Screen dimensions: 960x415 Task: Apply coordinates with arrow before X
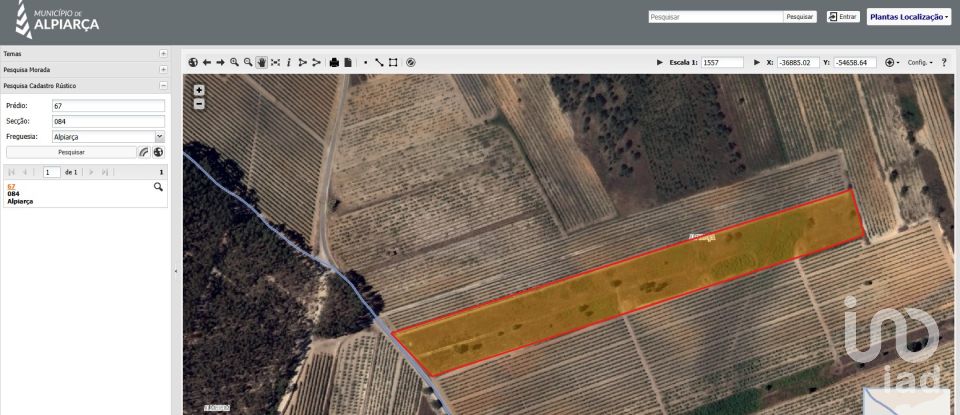click(757, 62)
